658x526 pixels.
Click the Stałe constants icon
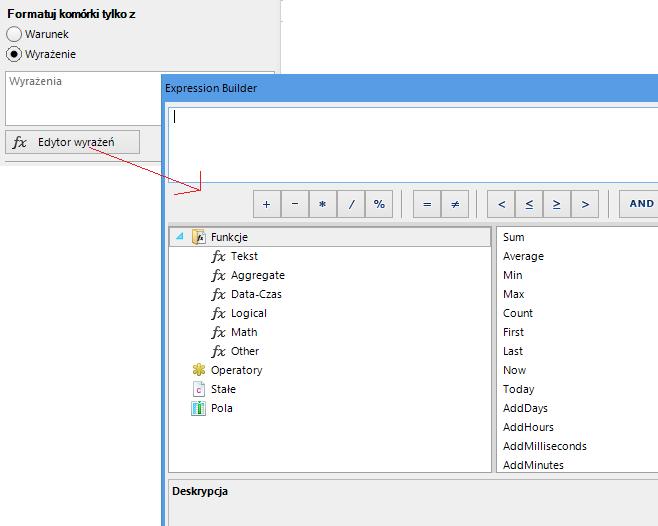[x=198, y=389]
